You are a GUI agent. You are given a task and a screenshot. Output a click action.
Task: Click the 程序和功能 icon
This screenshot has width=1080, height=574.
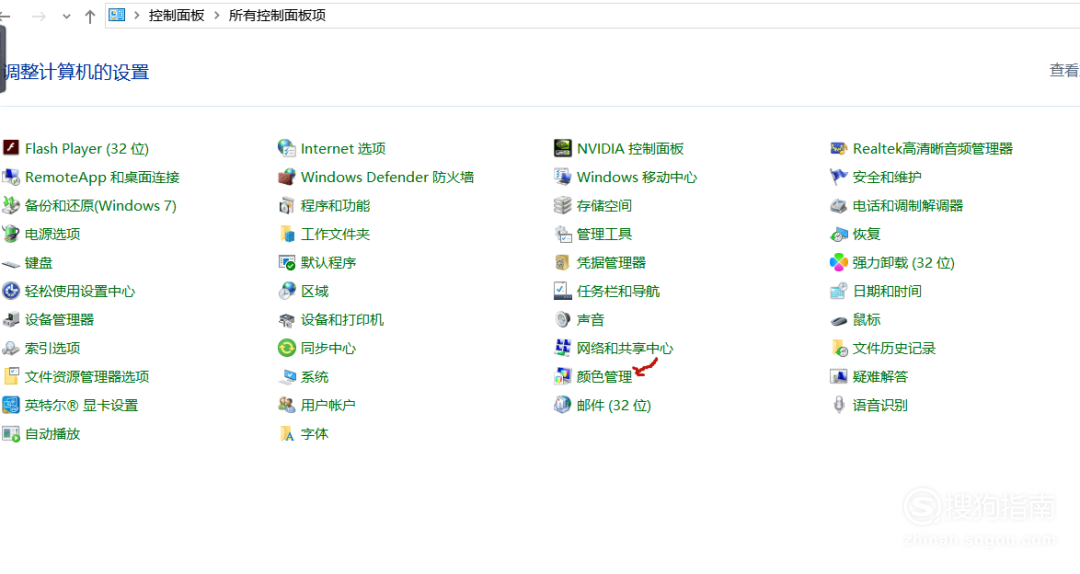[287, 205]
